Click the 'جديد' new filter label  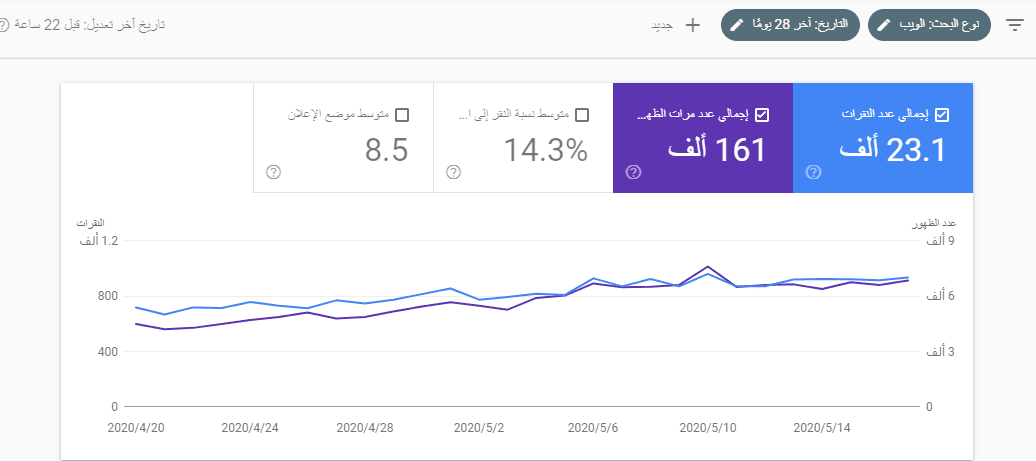[x=662, y=25]
